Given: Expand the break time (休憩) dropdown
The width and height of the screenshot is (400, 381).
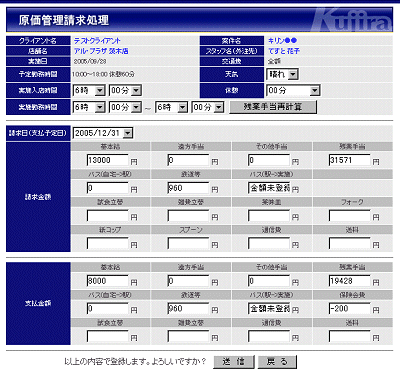Looking at the screenshot, I should [293, 90].
